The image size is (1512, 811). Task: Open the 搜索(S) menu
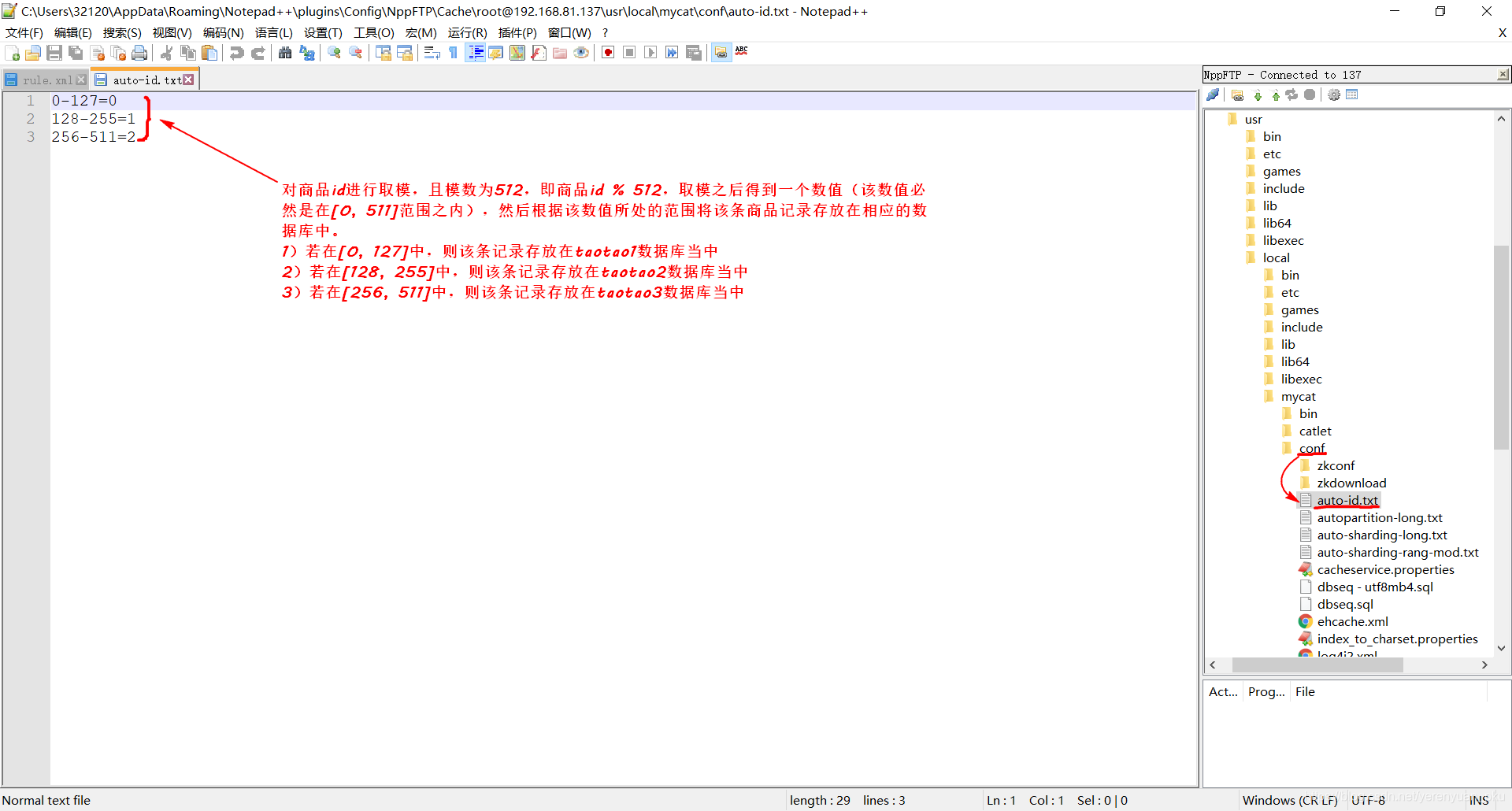[122, 32]
